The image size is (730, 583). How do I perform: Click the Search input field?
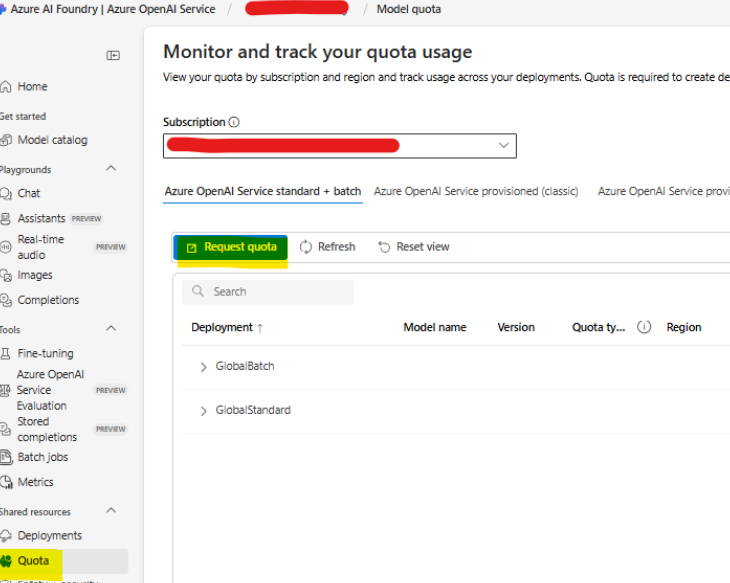[x=268, y=292]
